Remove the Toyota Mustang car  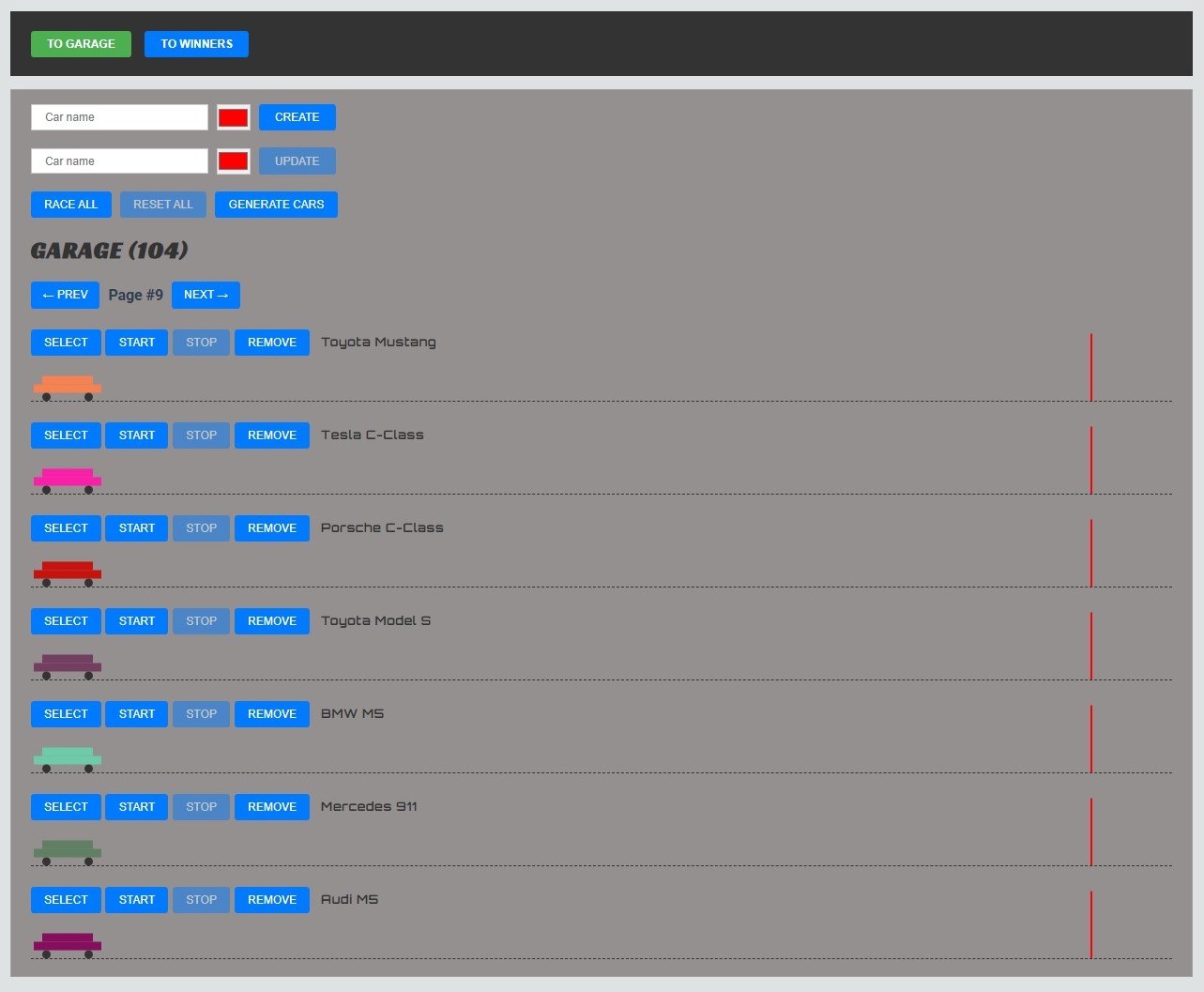point(272,343)
